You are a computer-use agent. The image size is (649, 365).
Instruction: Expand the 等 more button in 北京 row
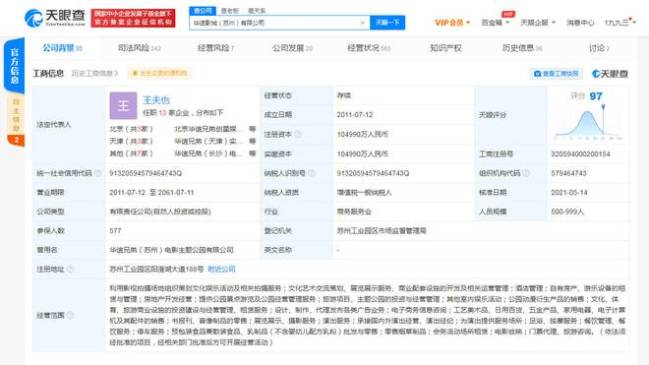click(x=252, y=129)
